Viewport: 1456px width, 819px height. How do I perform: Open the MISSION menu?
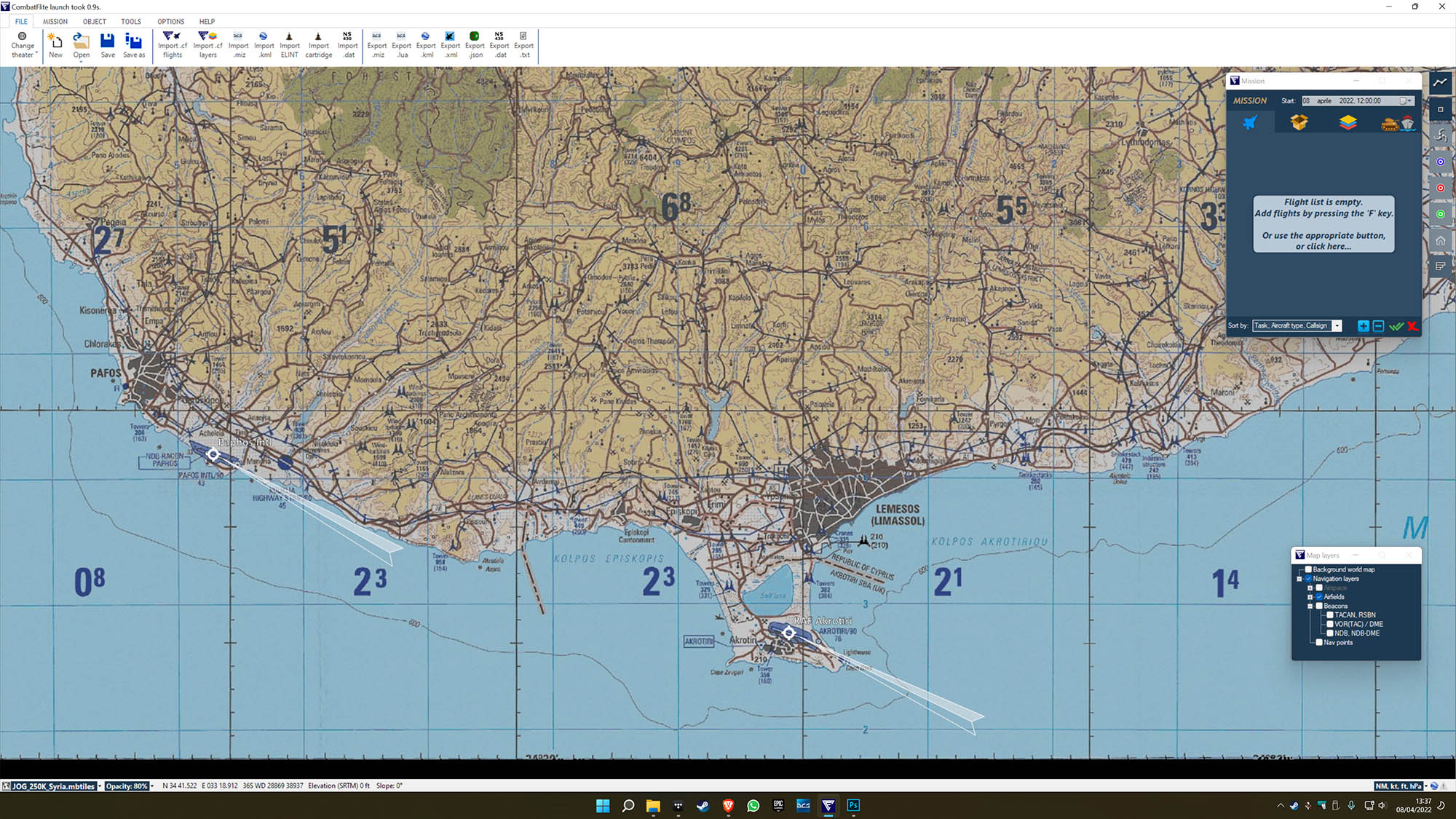tap(55, 21)
